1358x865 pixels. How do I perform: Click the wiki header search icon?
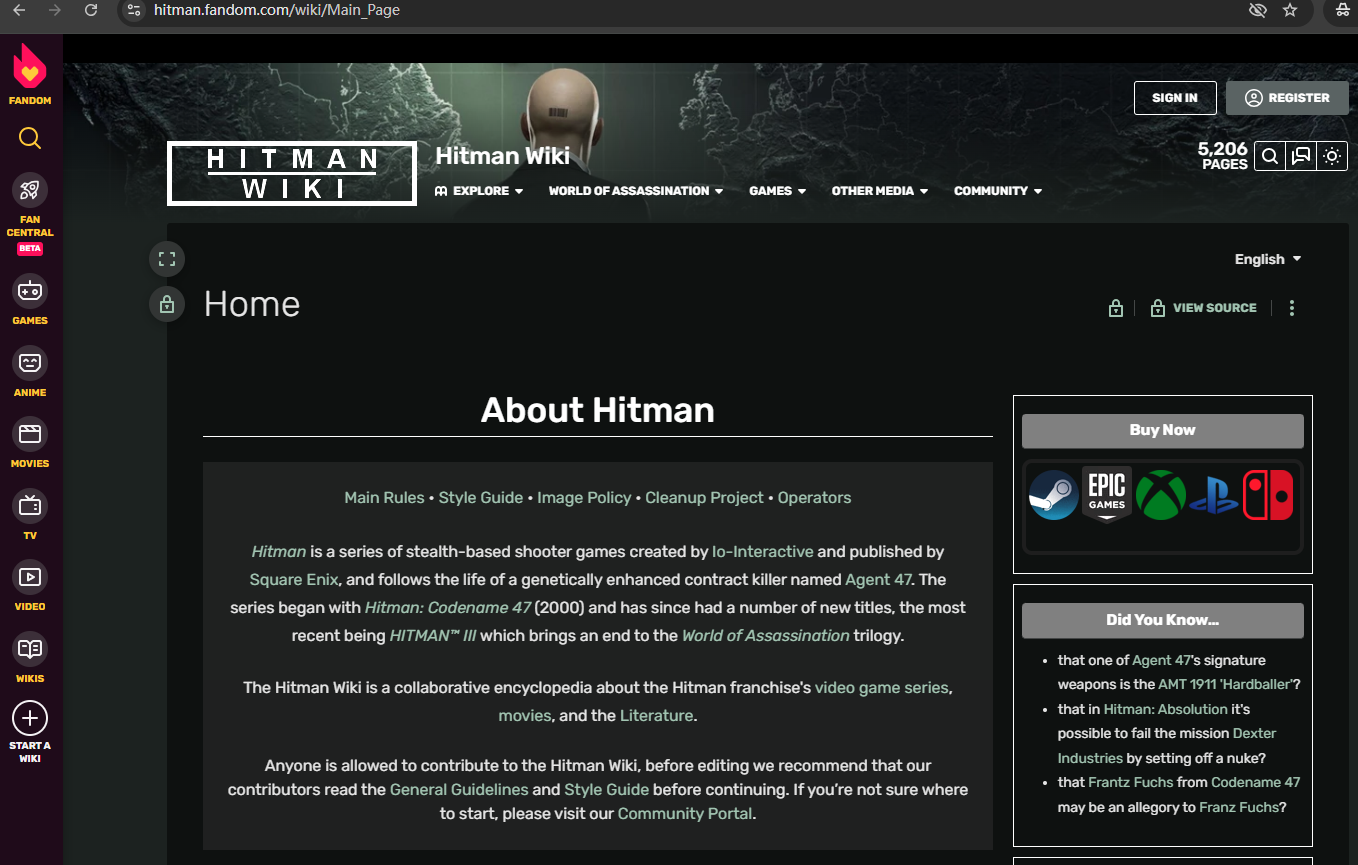click(x=1269, y=156)
